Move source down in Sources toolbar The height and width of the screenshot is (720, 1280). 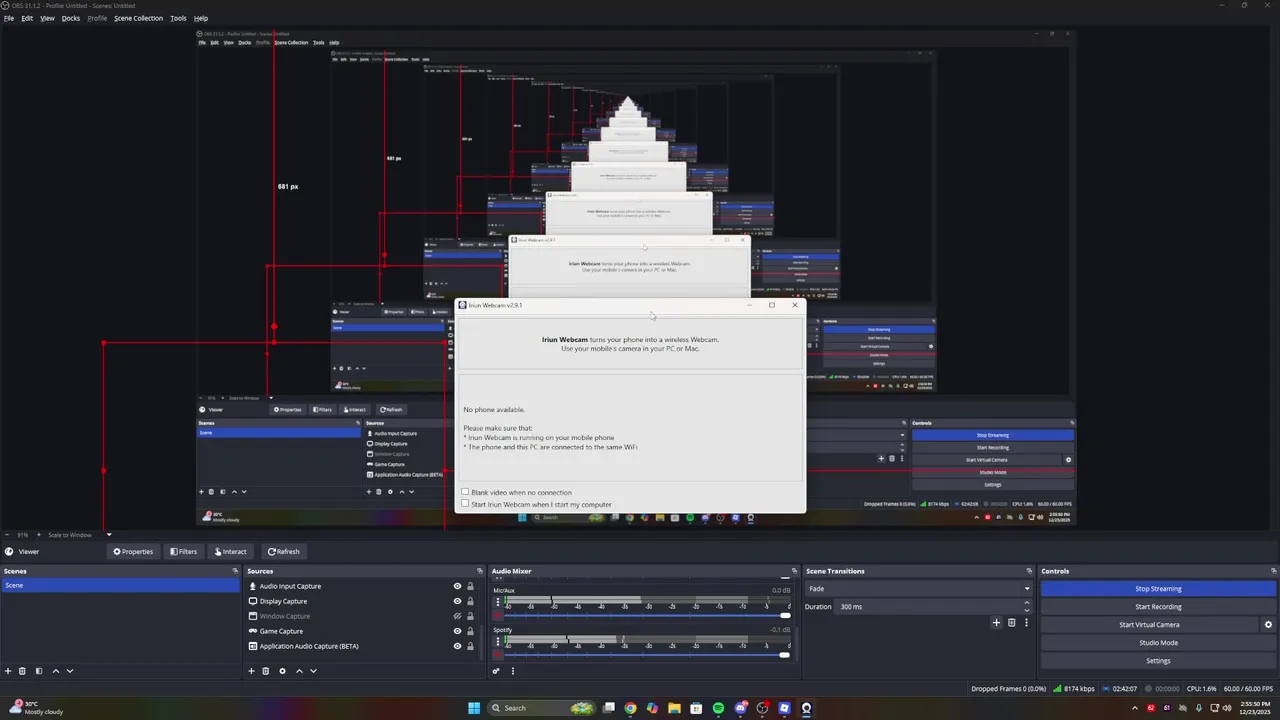point(313,671)
